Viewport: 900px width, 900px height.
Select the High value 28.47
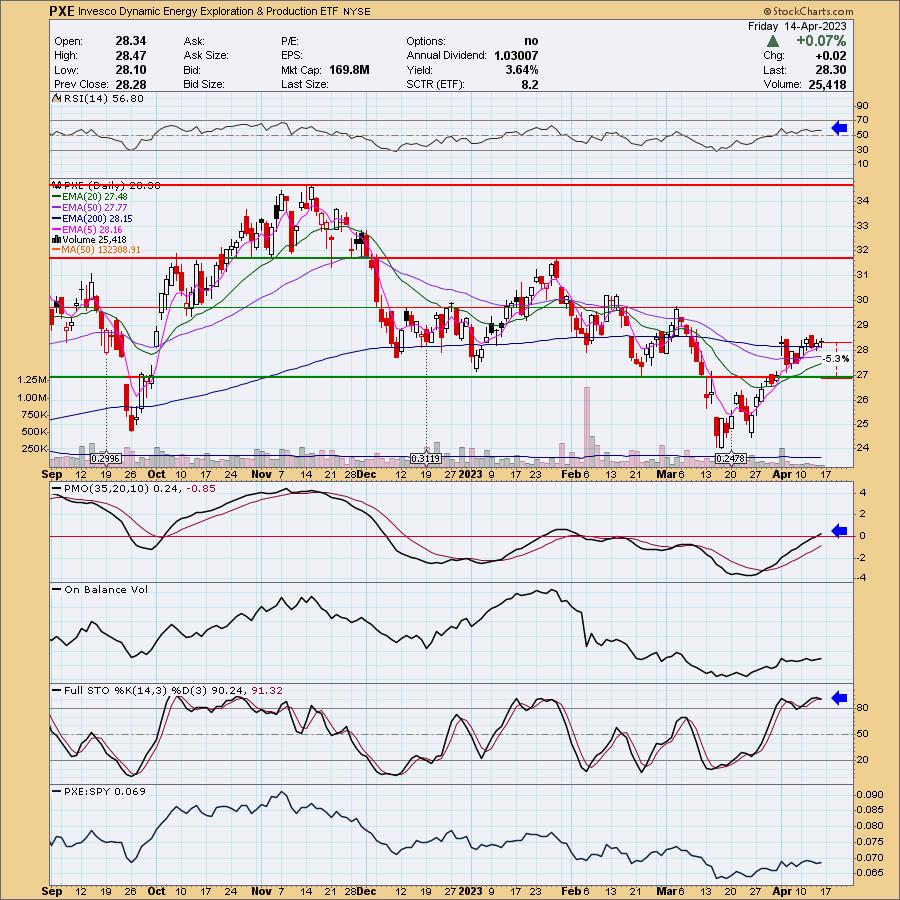[131, 56]
